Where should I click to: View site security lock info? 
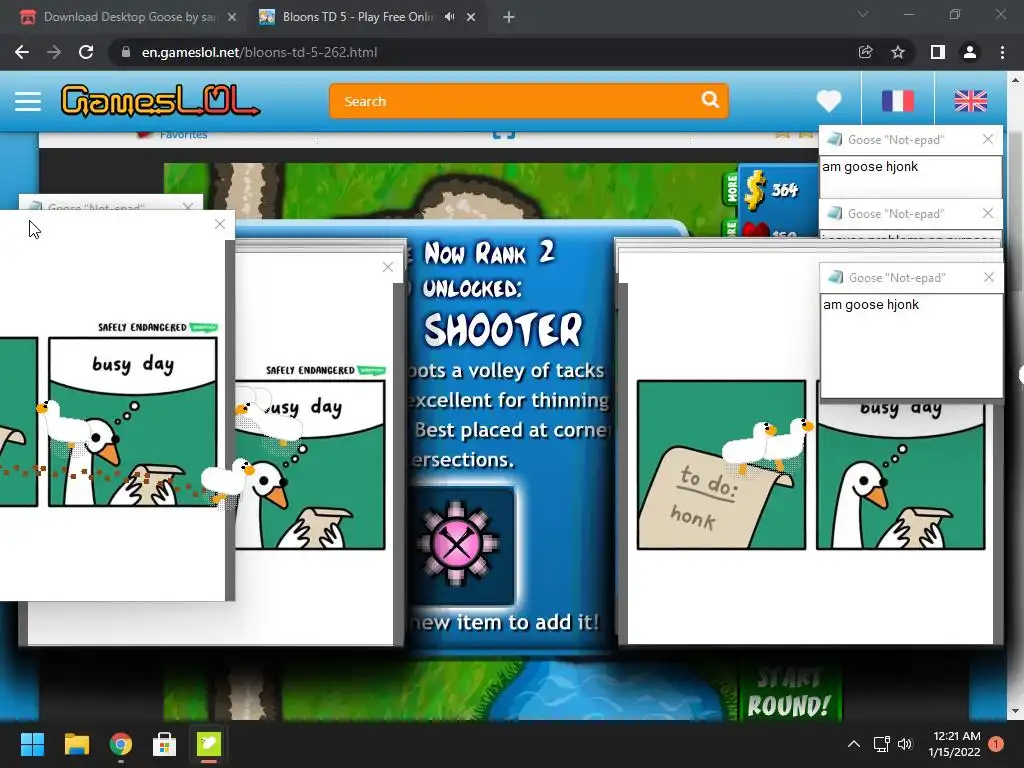[x=126, y=52]
